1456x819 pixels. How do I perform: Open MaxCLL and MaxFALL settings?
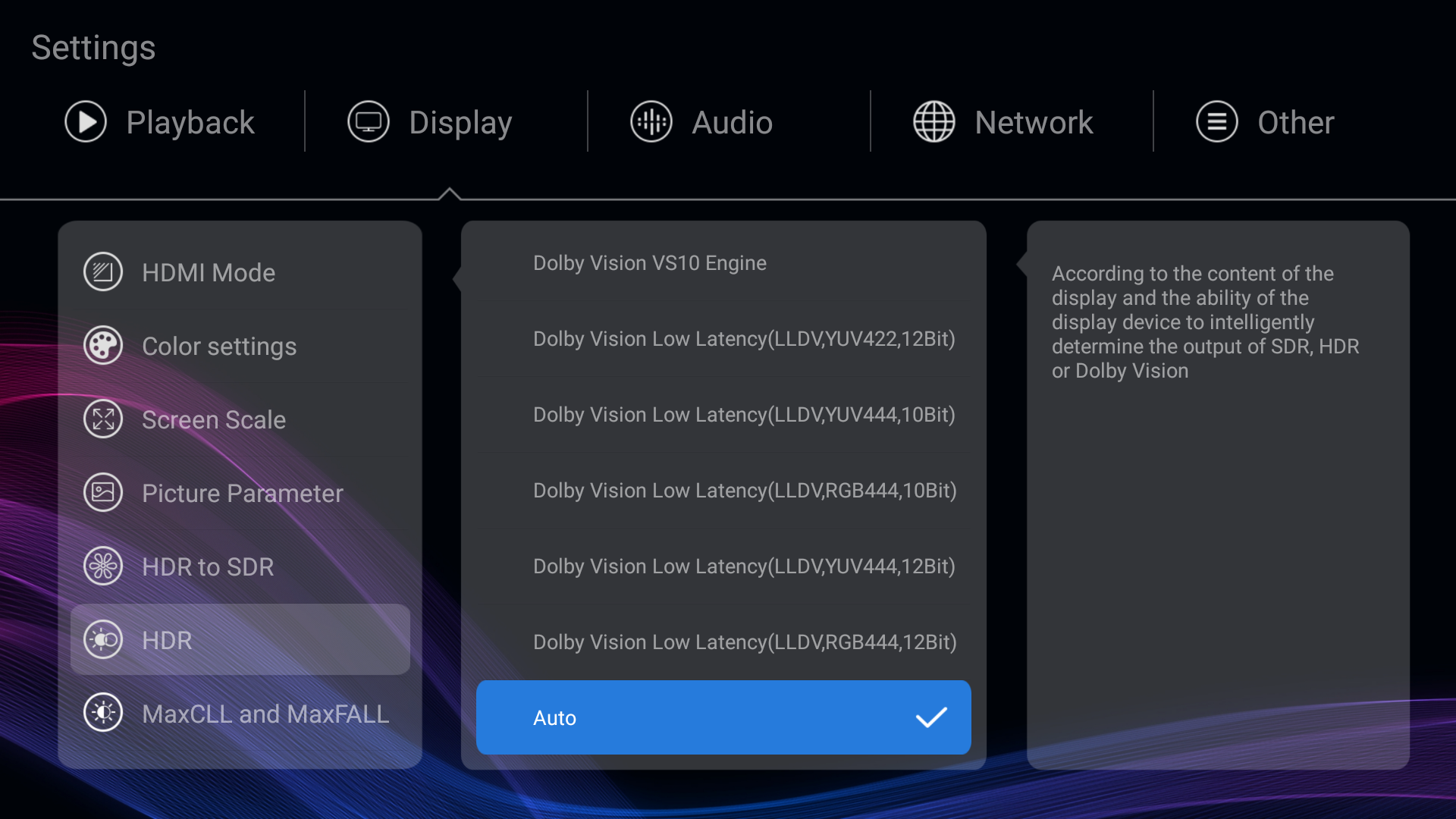click(x=240, y=714)
